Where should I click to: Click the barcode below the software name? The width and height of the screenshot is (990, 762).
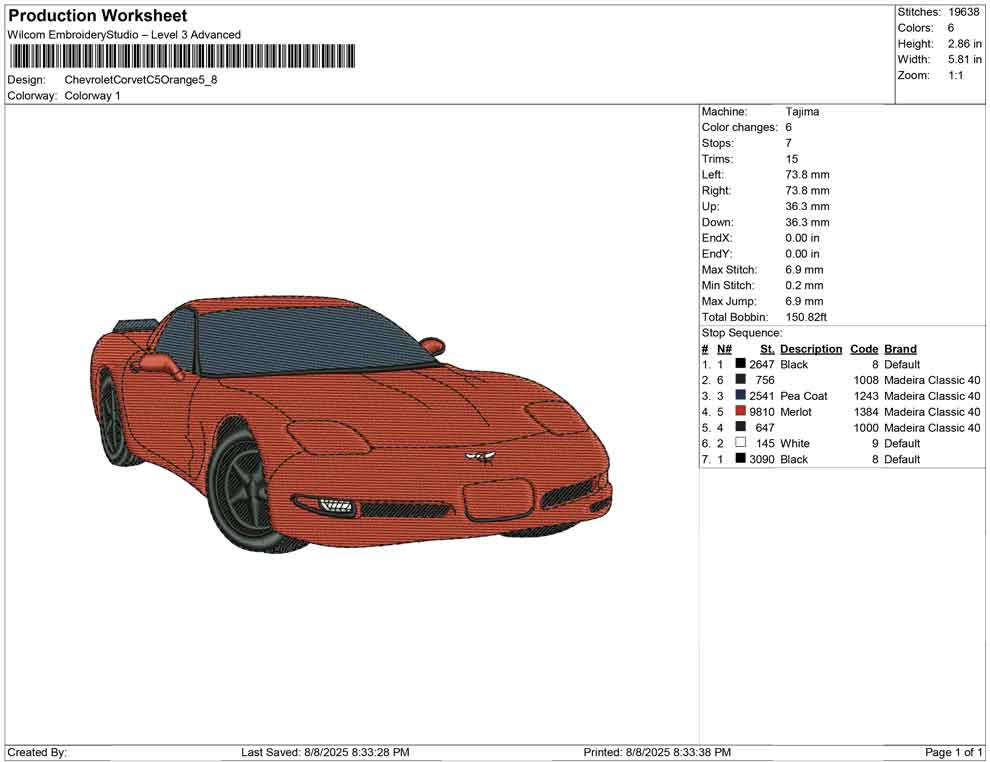click(x=181, y=56)
